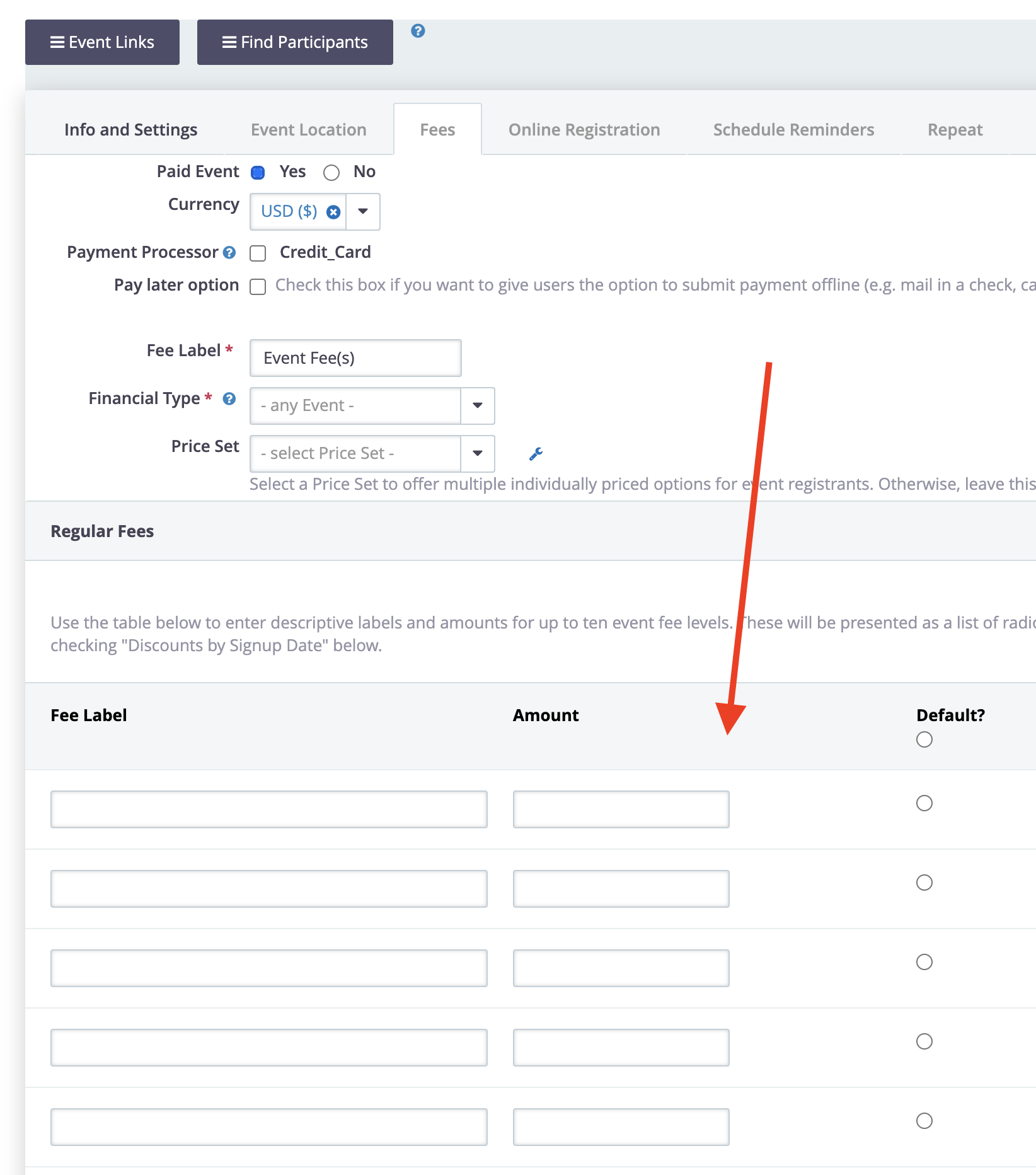Expand the Currency dropdown arrow
Screen dimensions: 1036x1175
[x=363, y=212]
